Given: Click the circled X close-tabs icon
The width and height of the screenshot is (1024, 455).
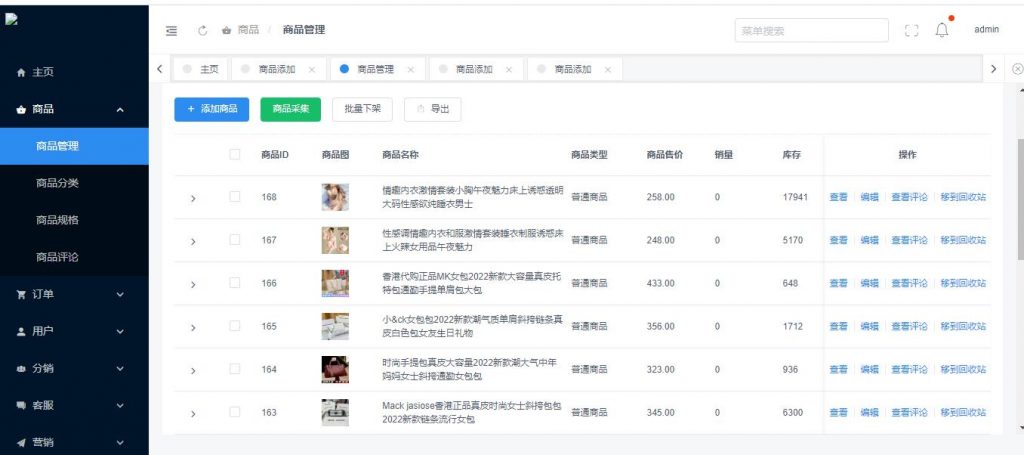Looking at the screenshot, I should 1017,69.
